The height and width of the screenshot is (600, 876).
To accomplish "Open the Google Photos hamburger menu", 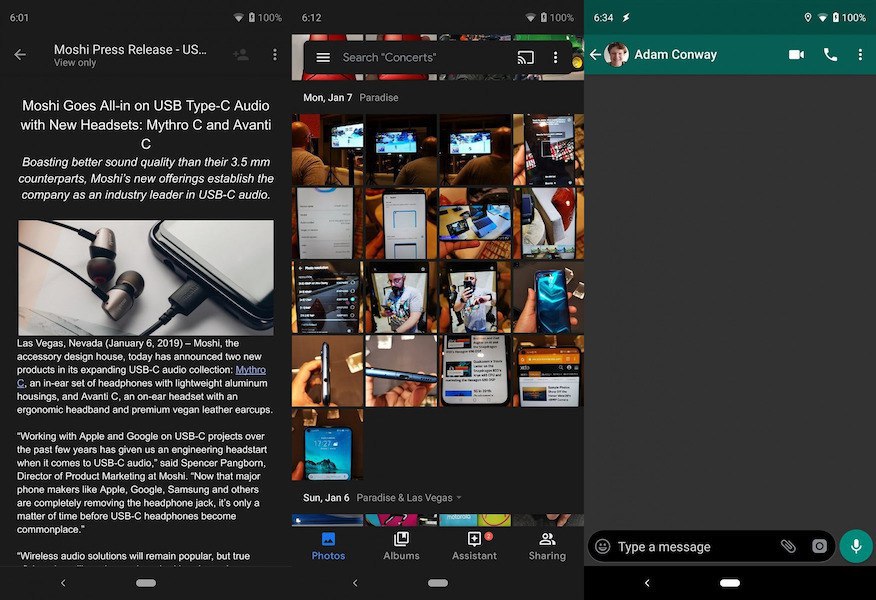I will [323, 58].
